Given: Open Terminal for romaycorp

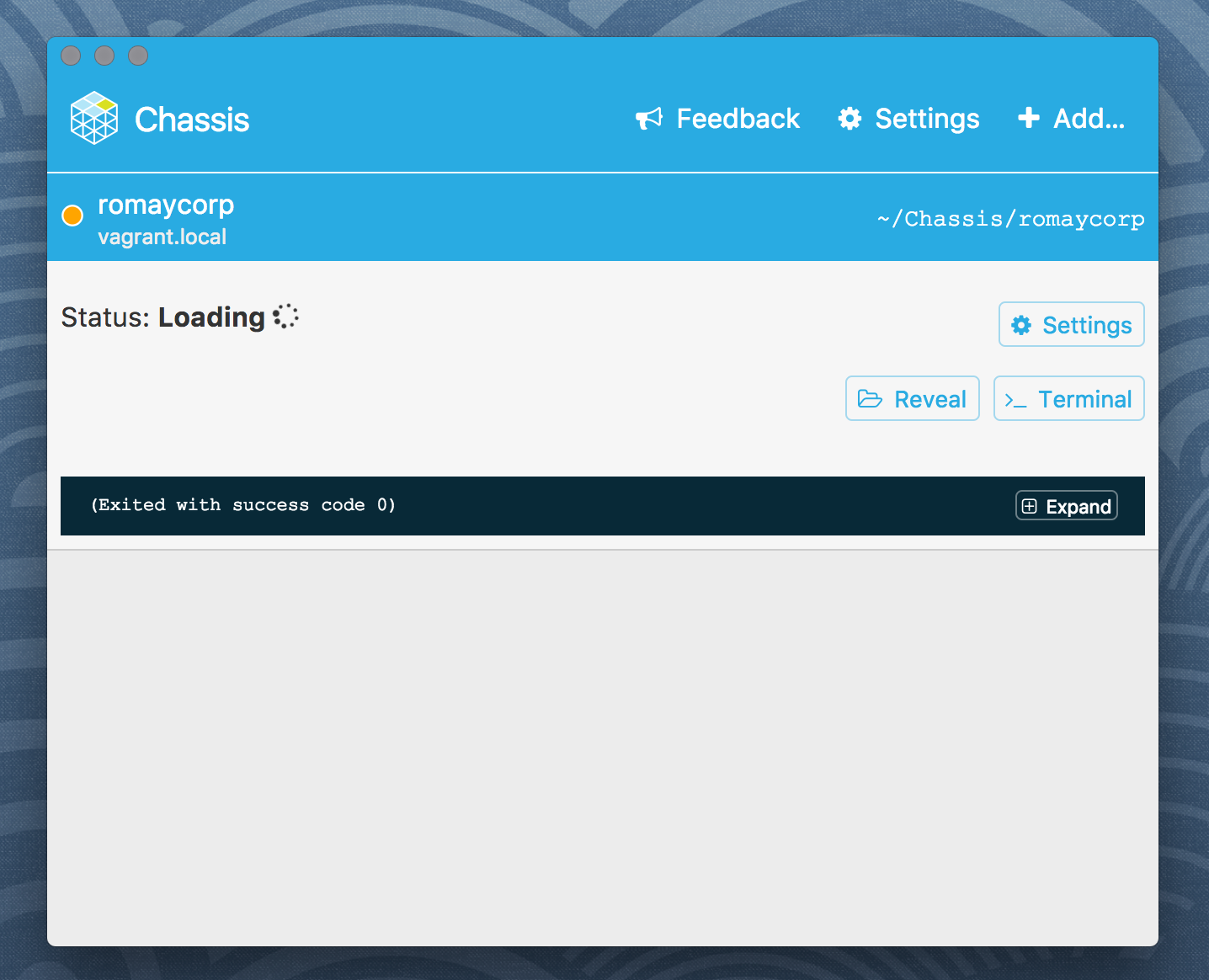Looking at the screenshot, I should [x=1068, y=398].
